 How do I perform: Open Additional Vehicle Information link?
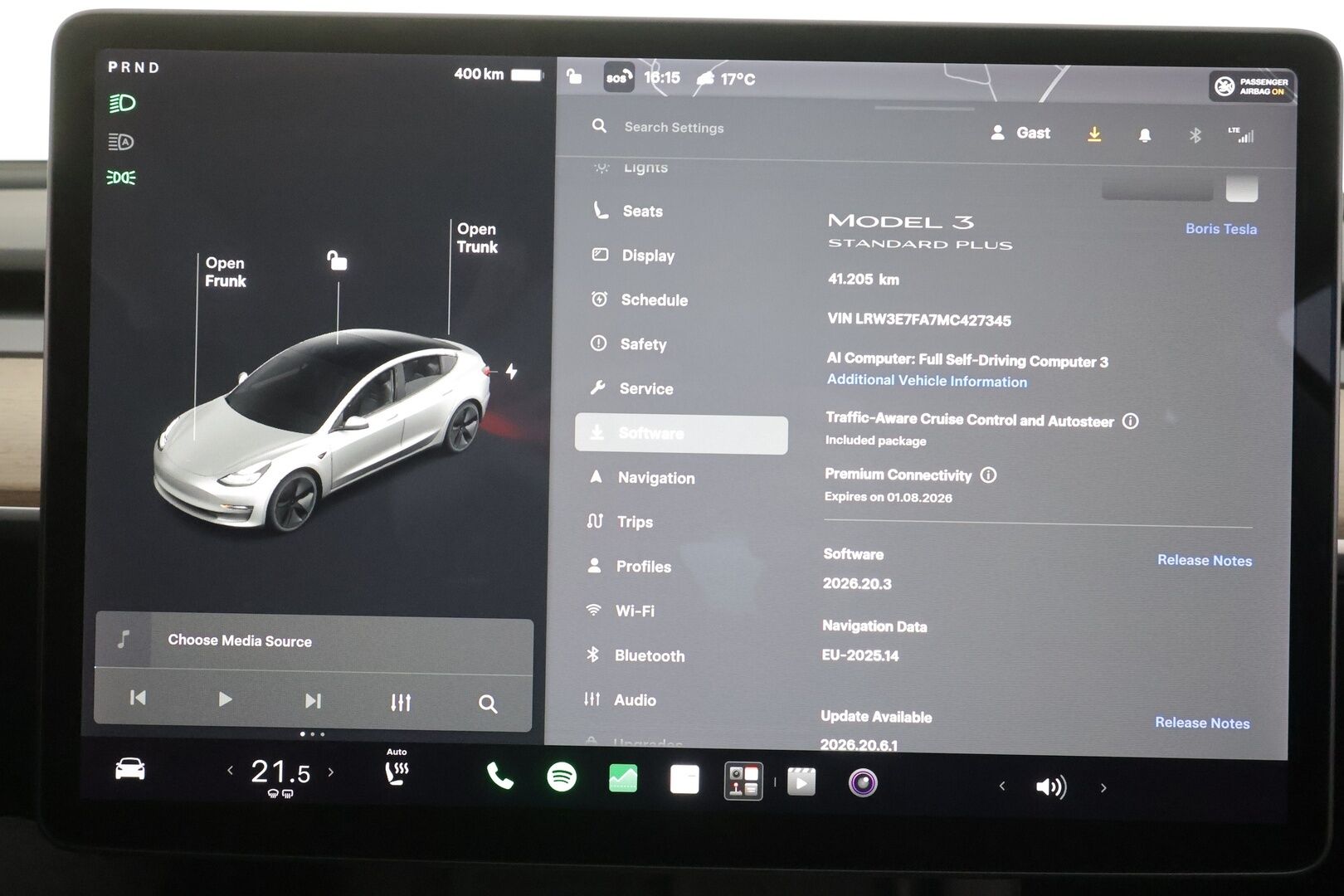[x=927, y=381]
